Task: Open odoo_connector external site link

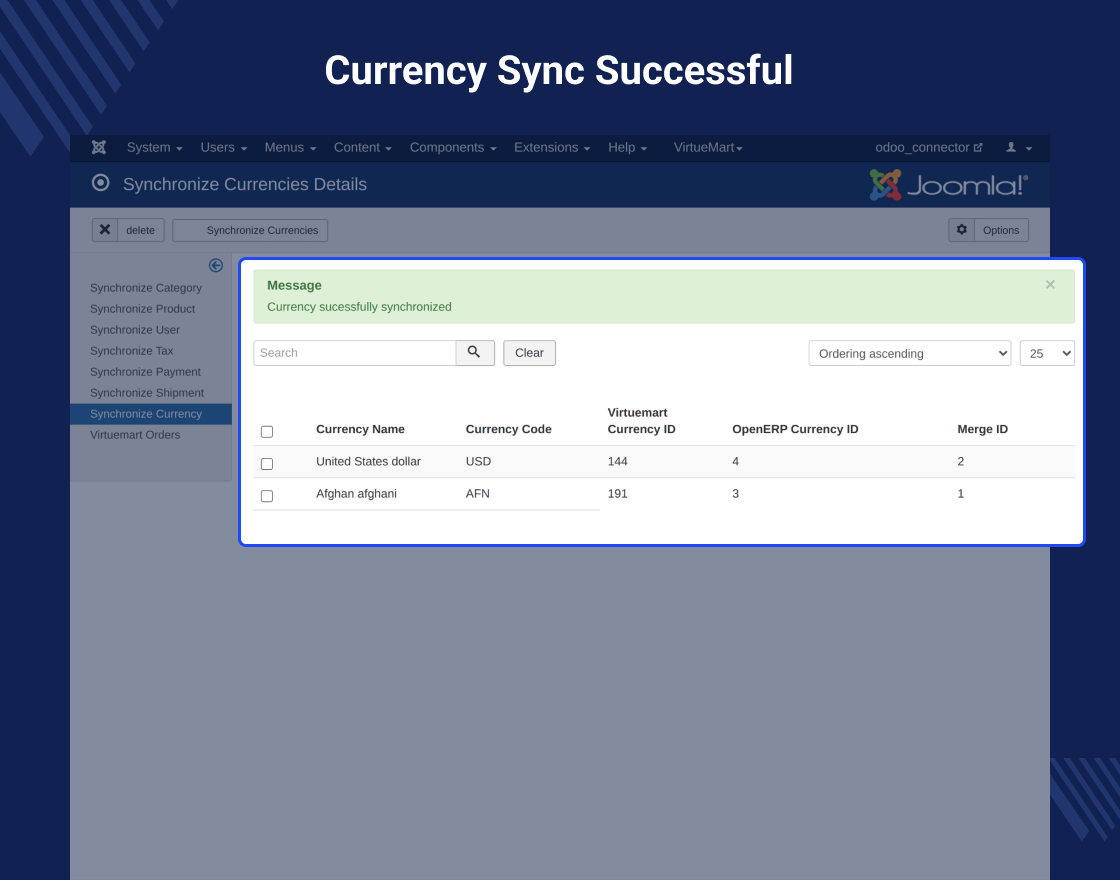Action: click(929, 147)
